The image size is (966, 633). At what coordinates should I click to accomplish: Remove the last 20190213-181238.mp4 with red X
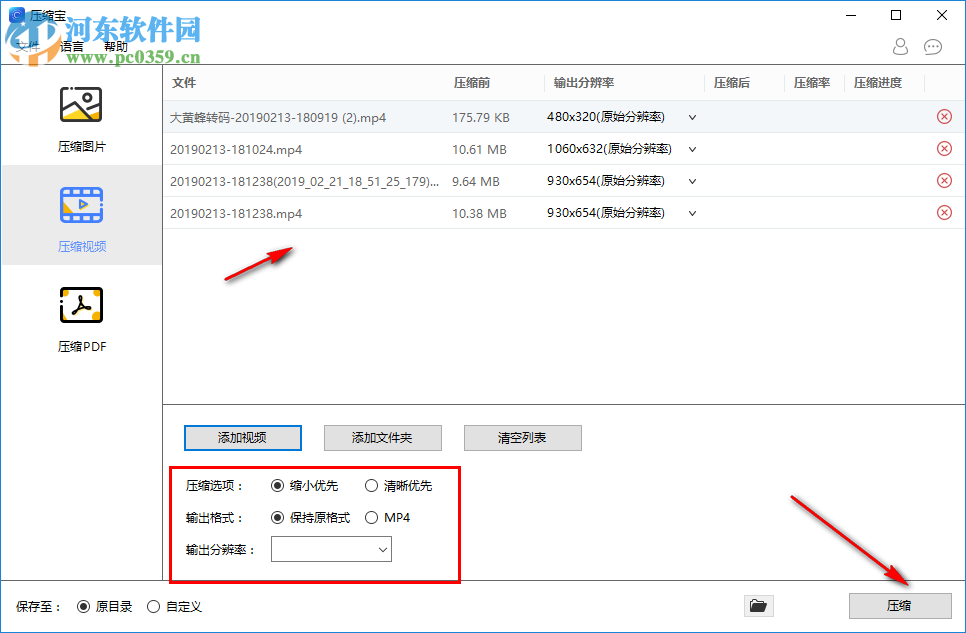pos(943,212)
